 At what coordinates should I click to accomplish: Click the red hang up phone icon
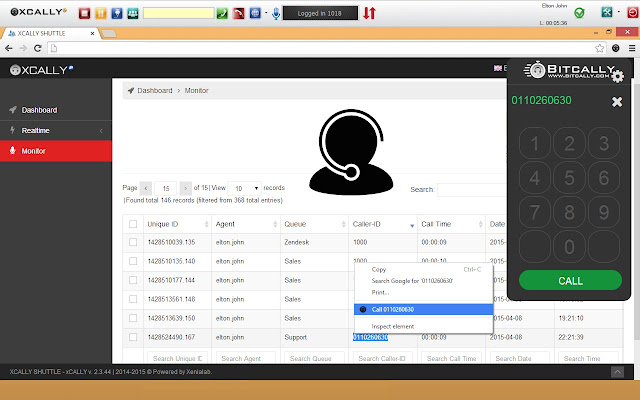pyautogui.click(x=238, y=13)
